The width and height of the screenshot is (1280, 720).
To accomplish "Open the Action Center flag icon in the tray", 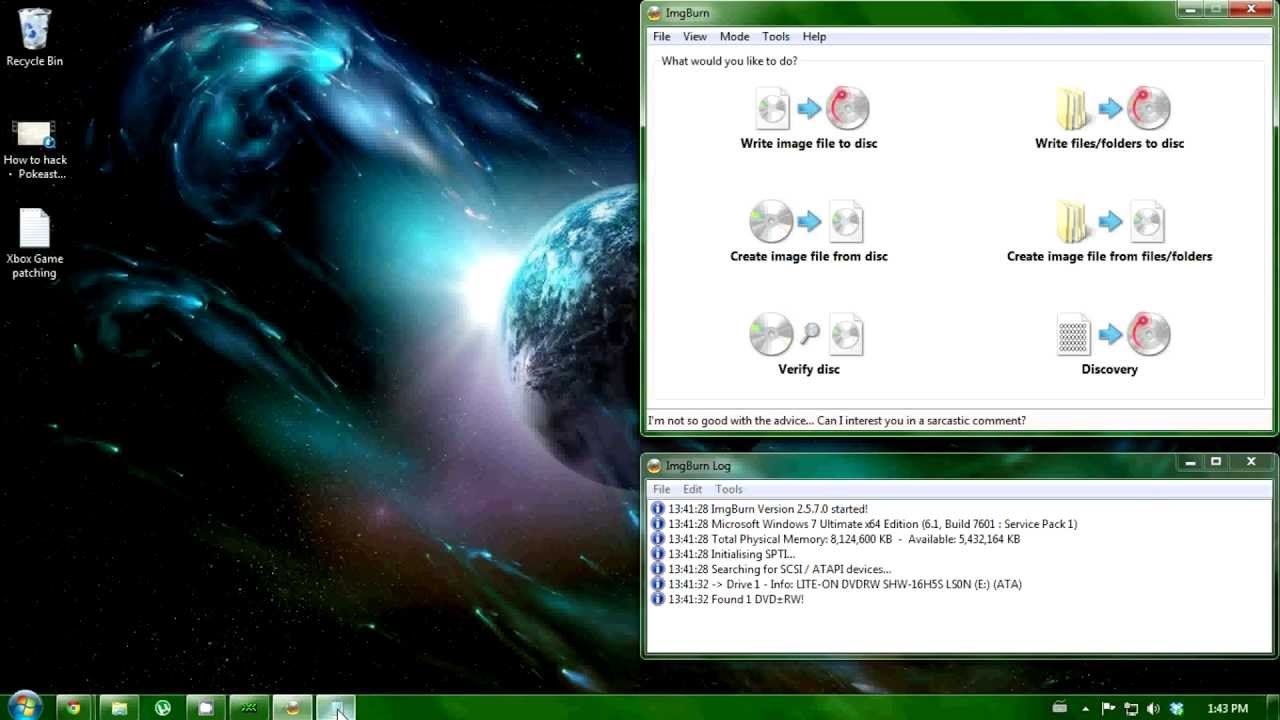I will (x=1111, y=709).
